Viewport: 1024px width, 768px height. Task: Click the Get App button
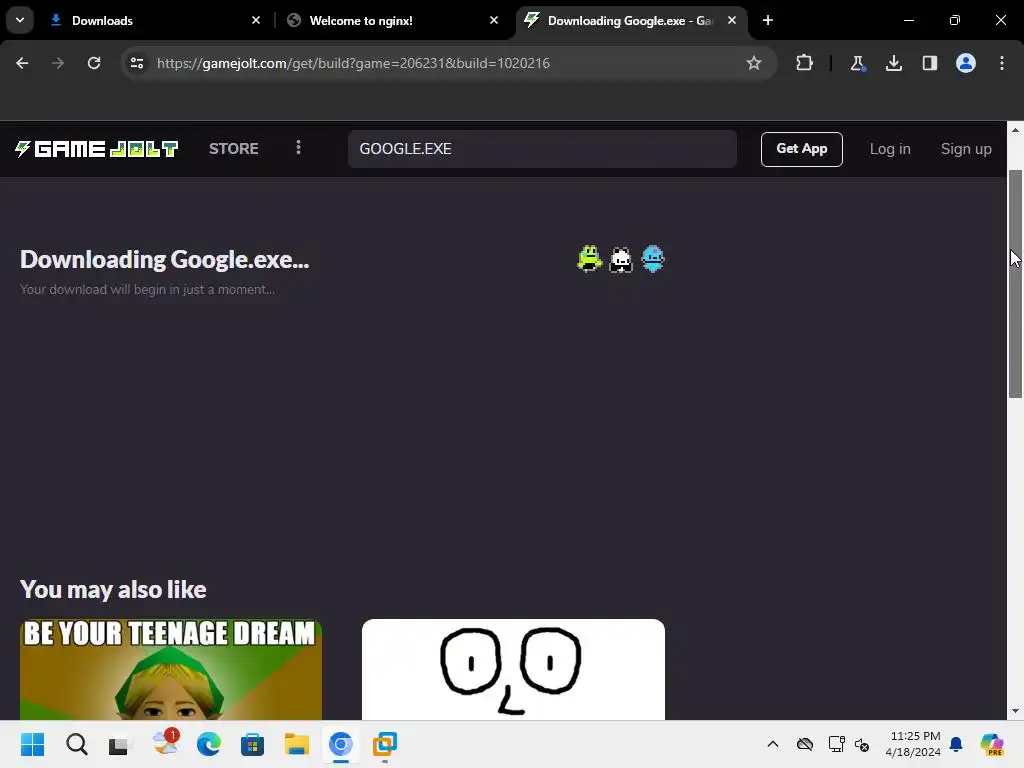pos(801,149)
